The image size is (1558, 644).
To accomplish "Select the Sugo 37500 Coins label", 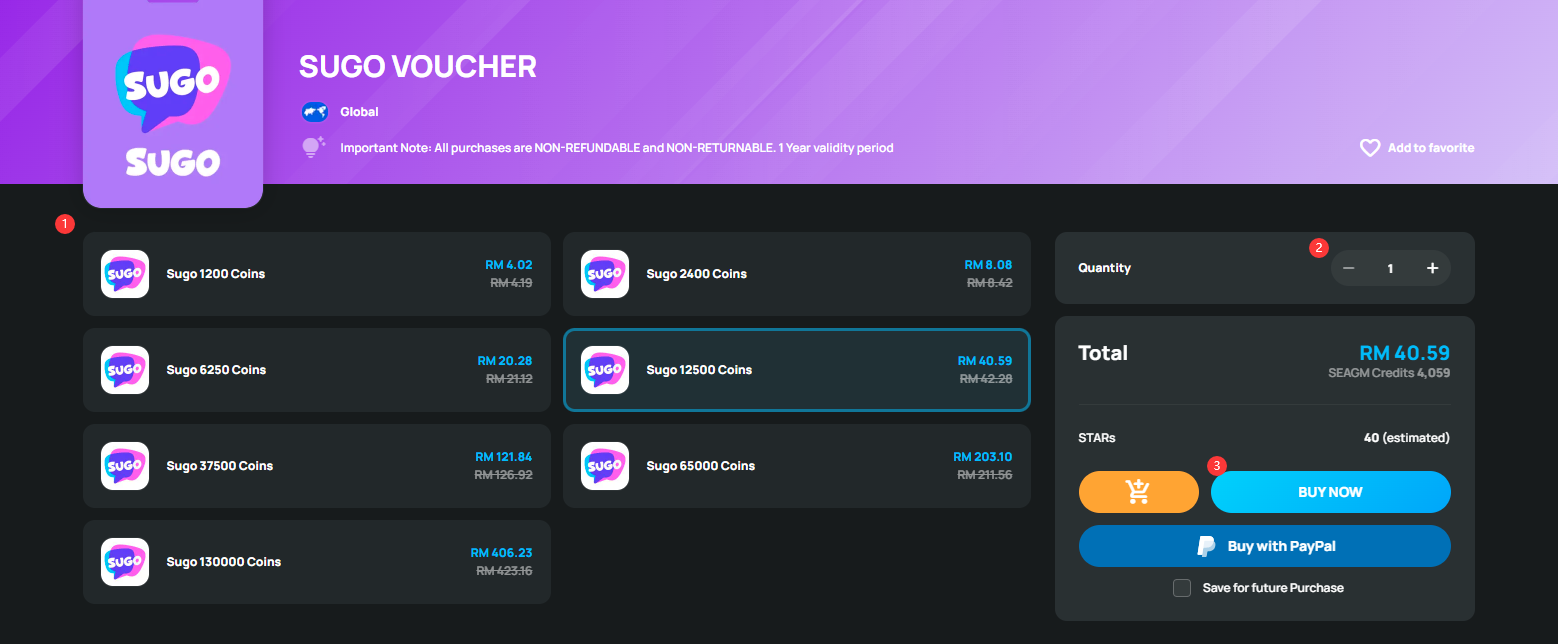I will [x=220, y=466].
